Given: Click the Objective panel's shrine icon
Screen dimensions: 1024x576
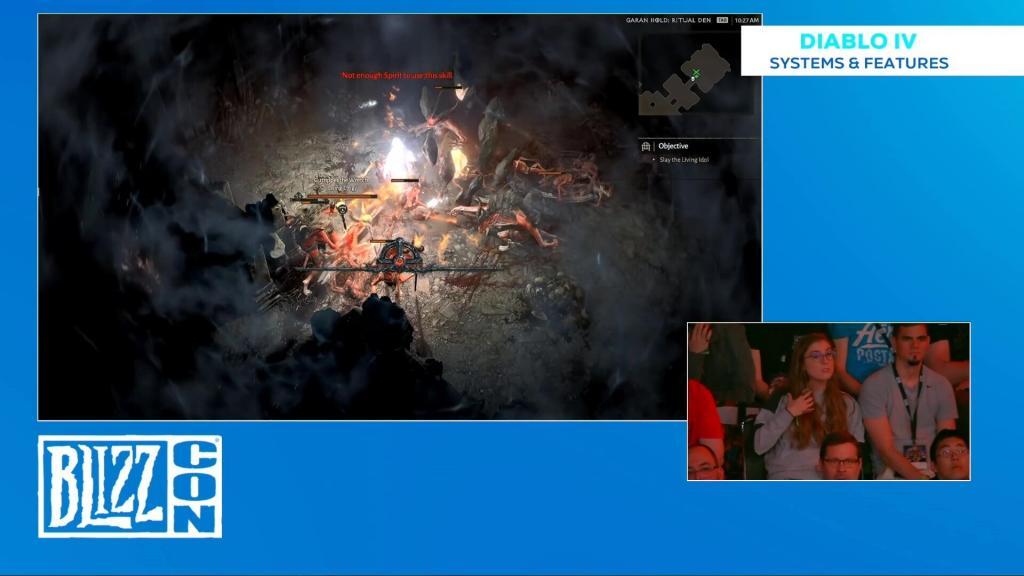Looking at the screenshot, I should pyautogui.click(x=645, y=145).
